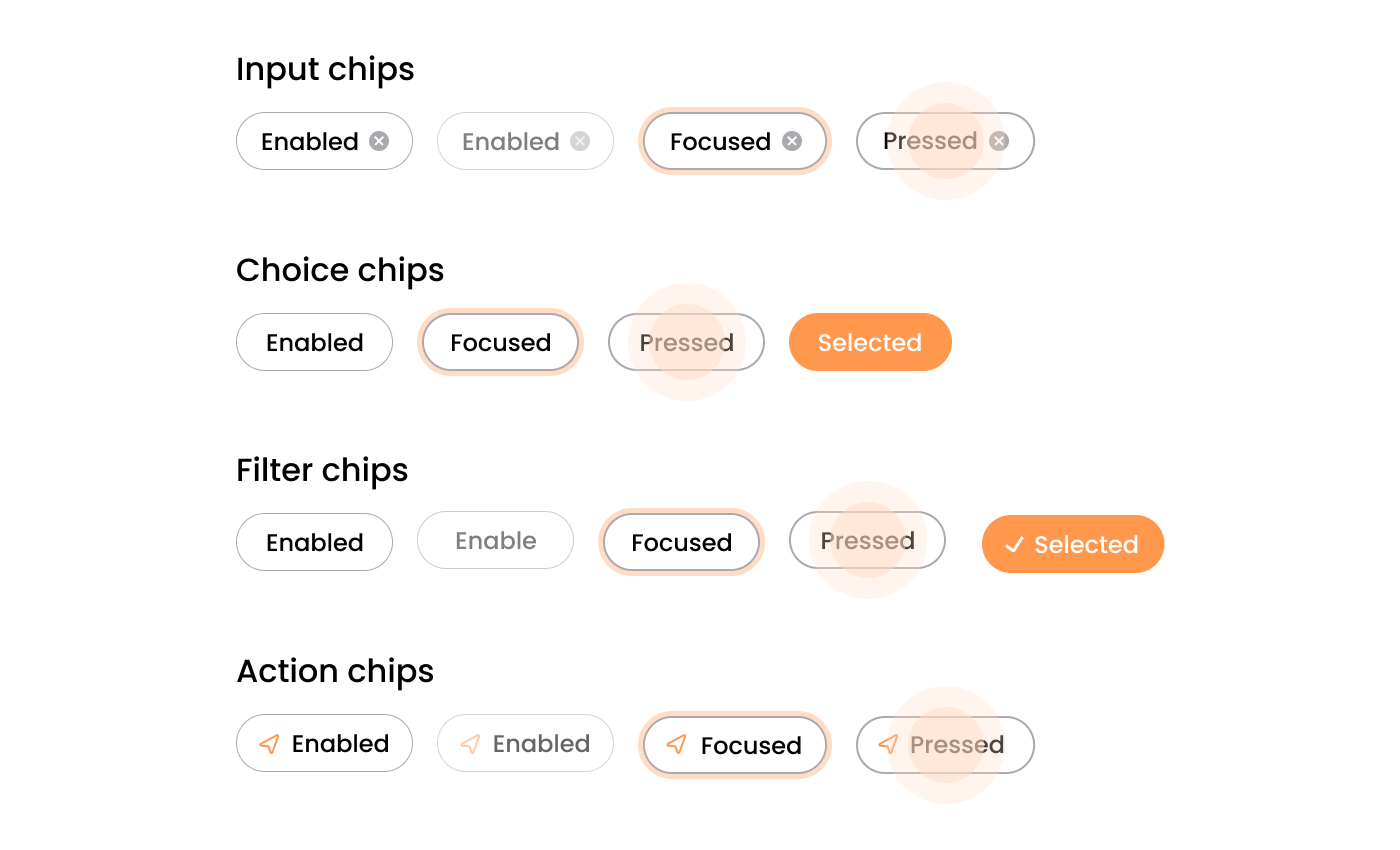Click the Focused filter chip

(681, 542)
